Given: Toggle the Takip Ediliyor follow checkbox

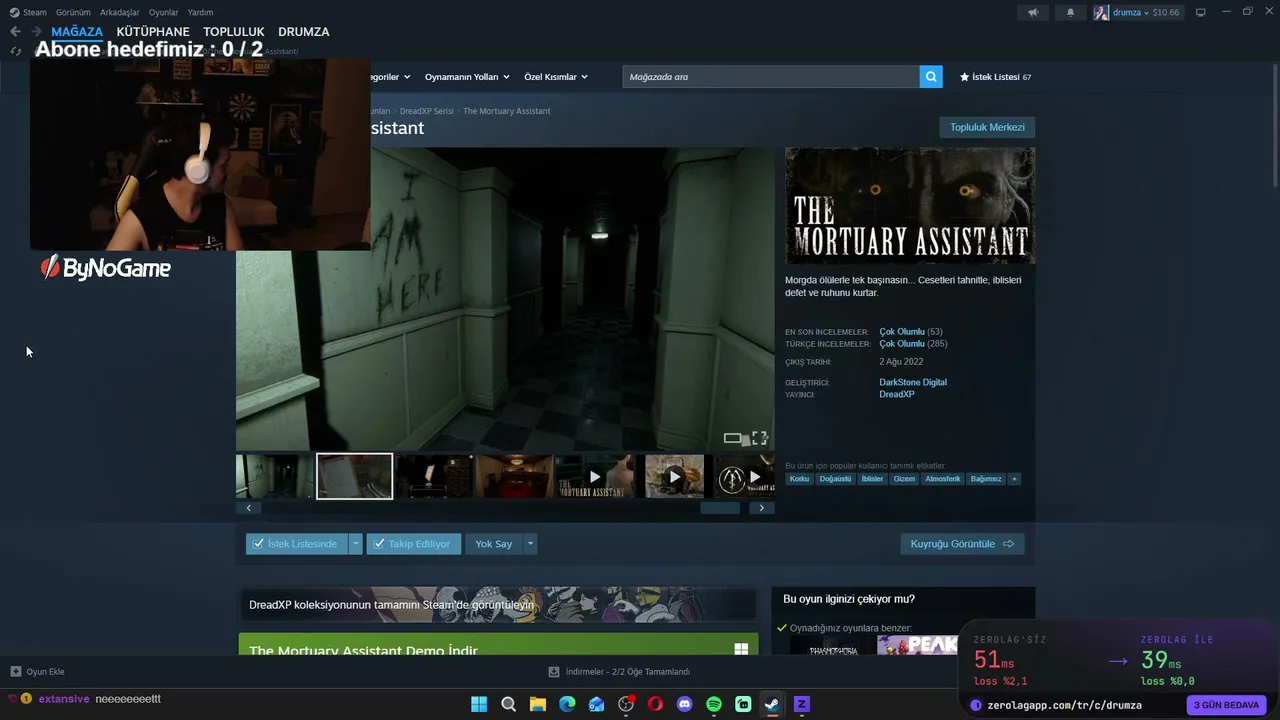Looking at the screenshot, I should click(378, 544).
